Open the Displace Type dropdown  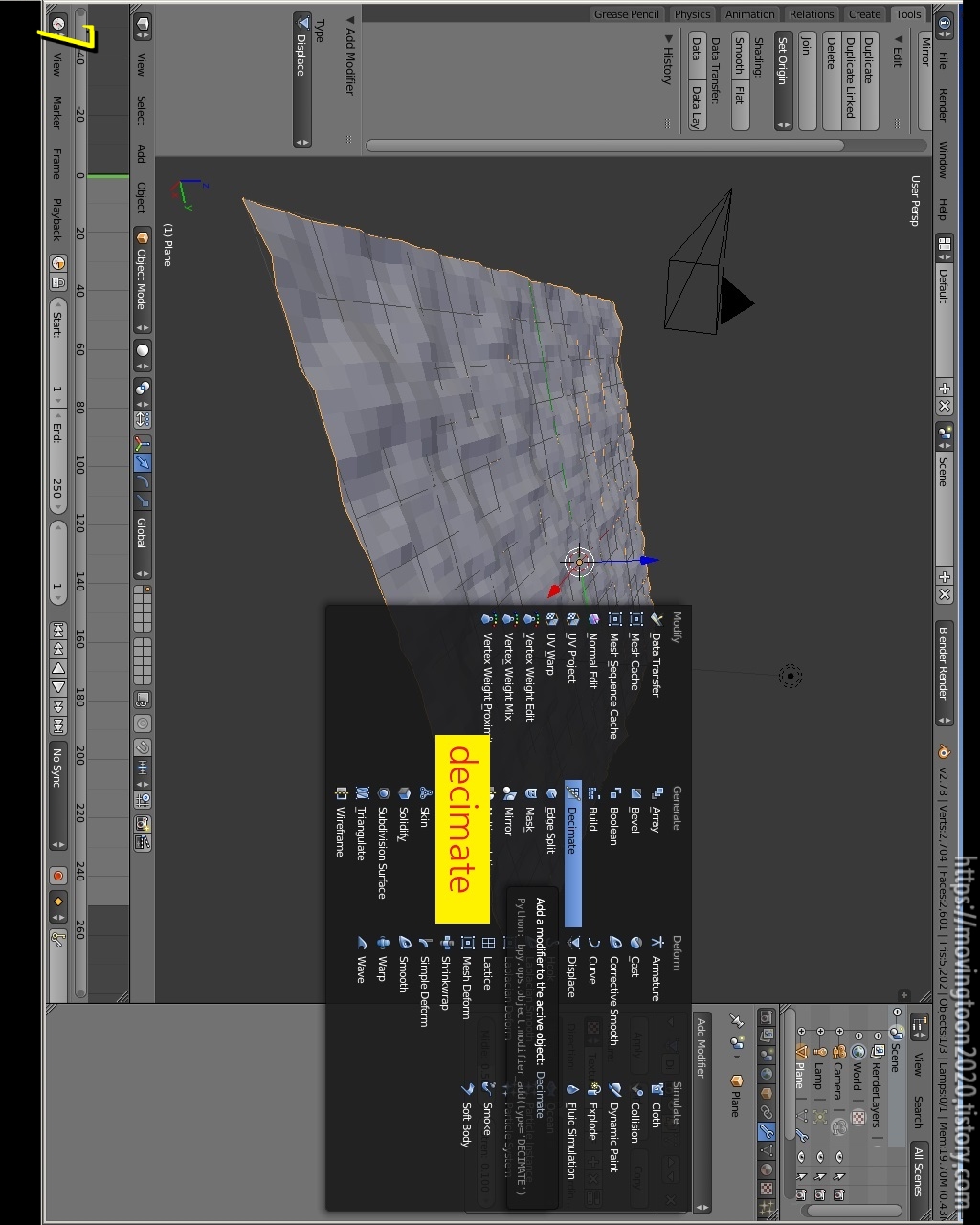tap(302, 80)
